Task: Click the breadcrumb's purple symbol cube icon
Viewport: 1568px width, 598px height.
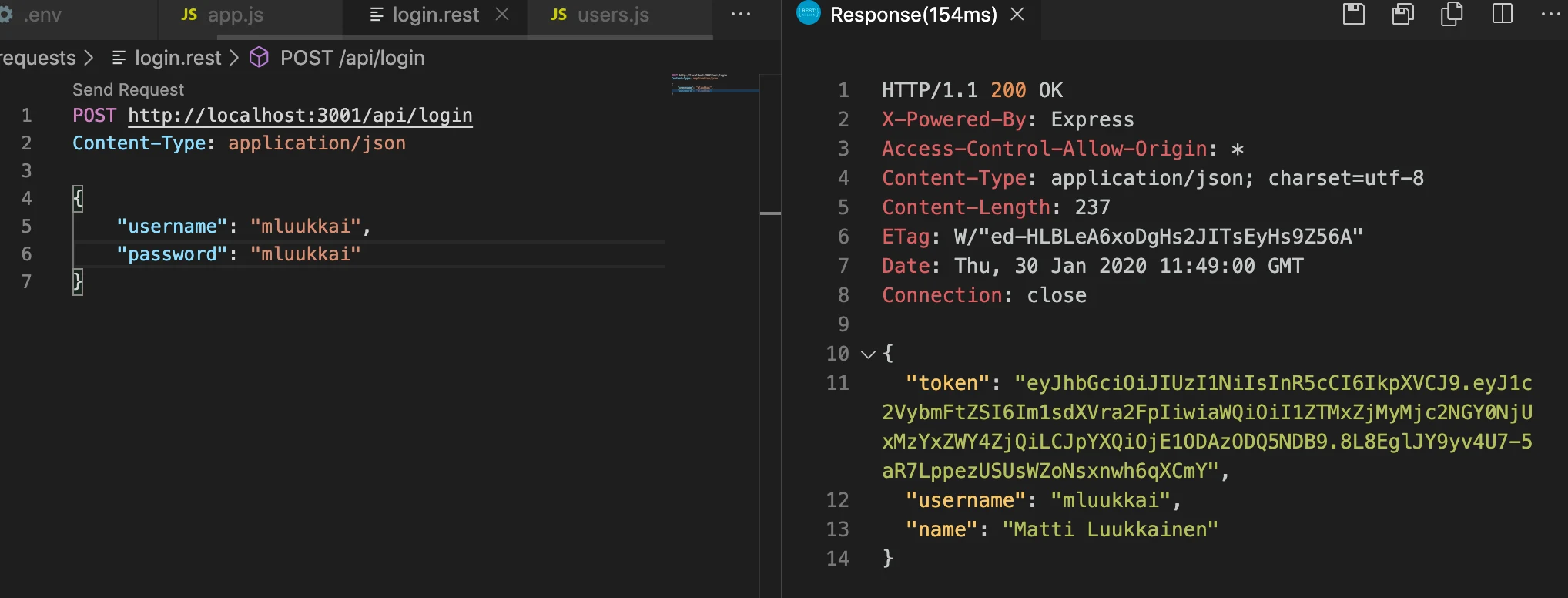Action: click(260, 57)
